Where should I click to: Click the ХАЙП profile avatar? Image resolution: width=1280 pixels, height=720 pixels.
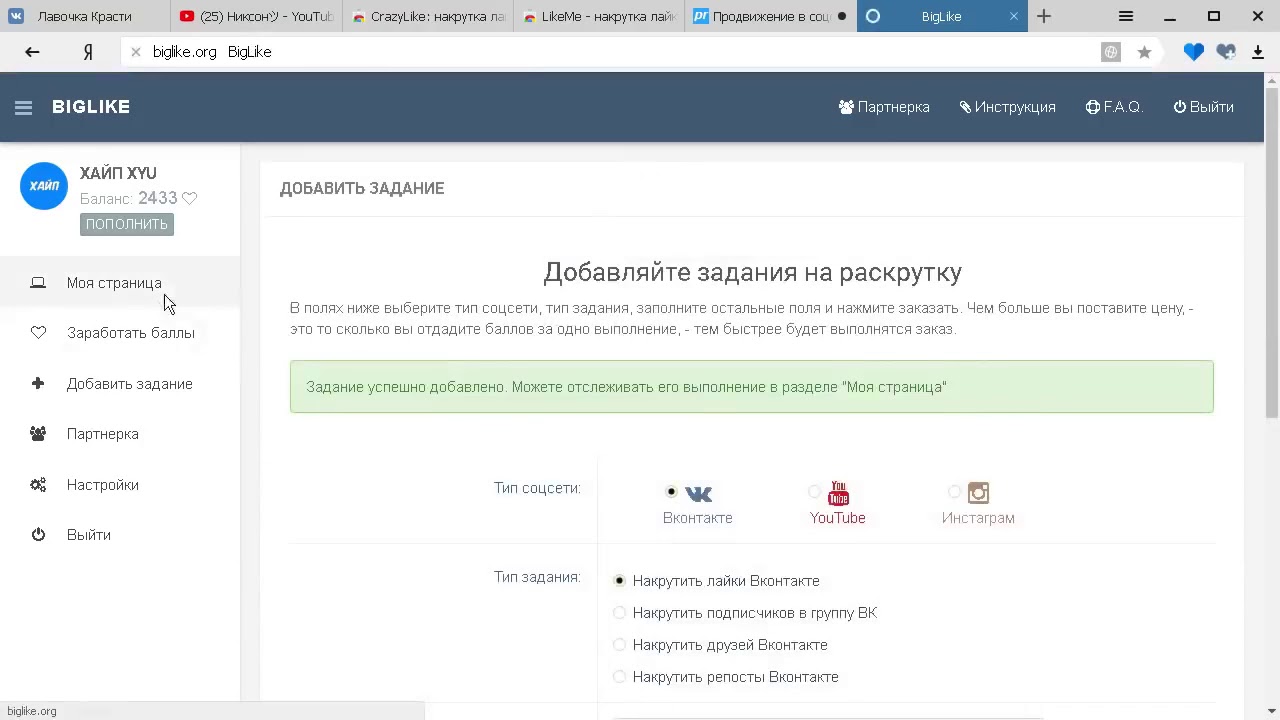44,186
